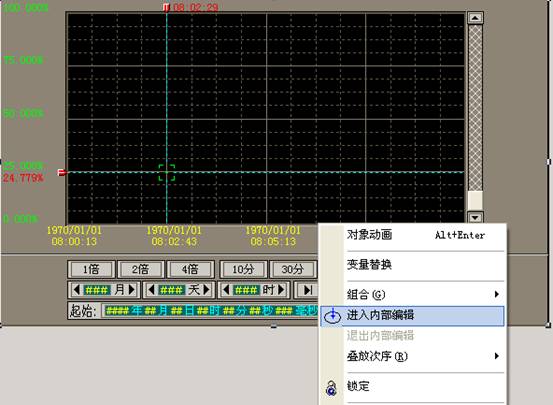The height and width of the screenshot is (405, 553).
Task: Click the vertical scrollbar thumb
Action: tap(475, 200)
